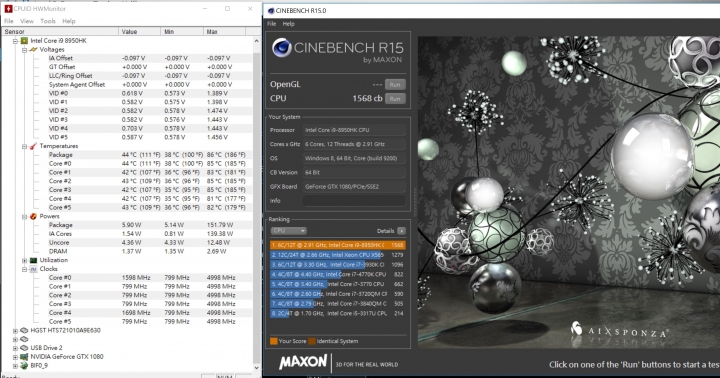Screen dimensions: 720x378
Task: Open the Help menu in Cinebench
Action: pos(288,23)
